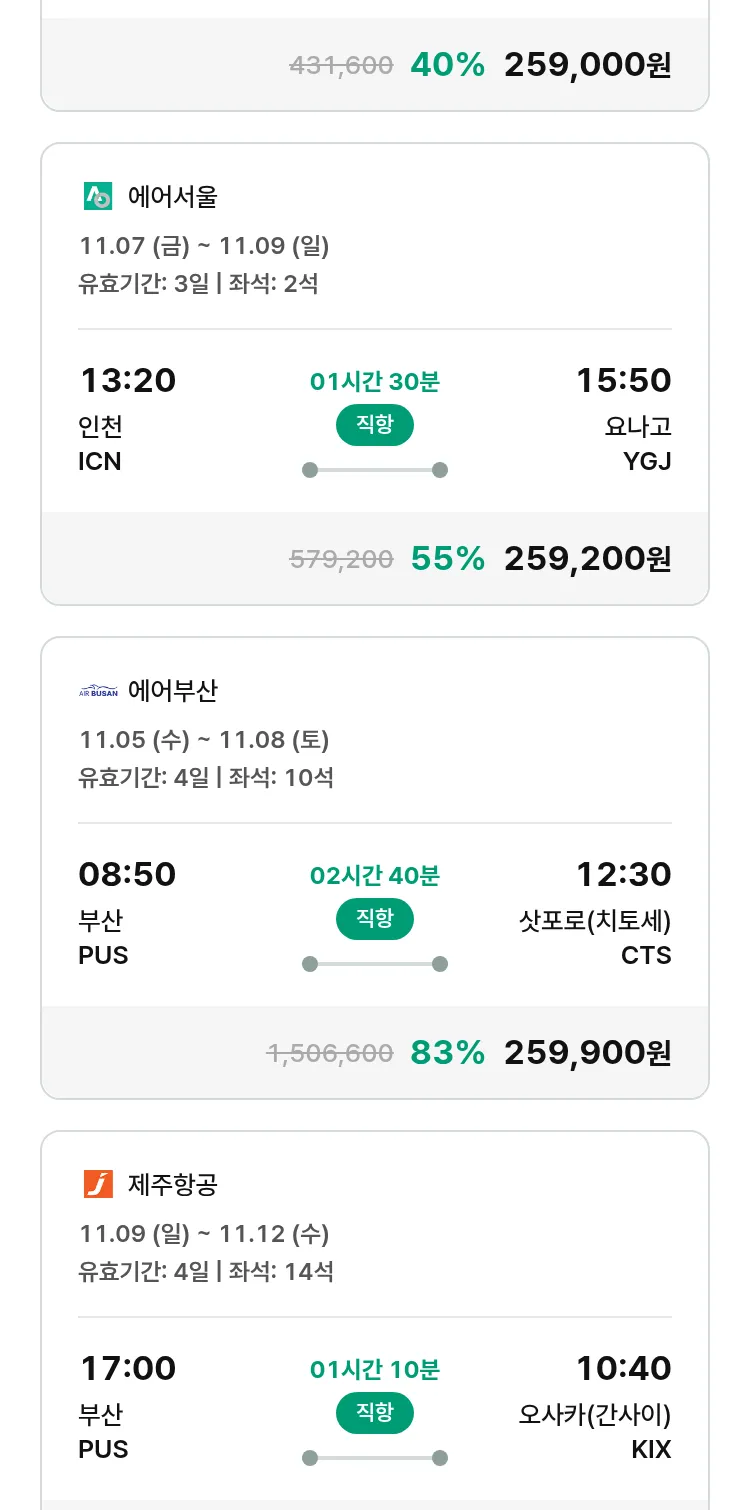Image resolution: width=750 pixels, height=1510 pixels.
Task: Click the Air Busan airline logo
Action: [98, 691]
